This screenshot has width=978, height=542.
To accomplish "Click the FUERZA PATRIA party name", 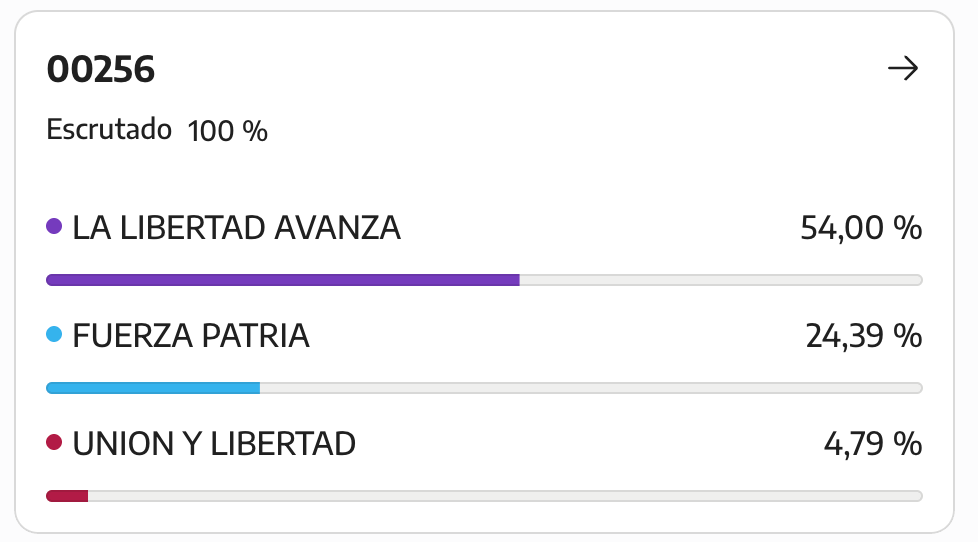I will click(191, 336).
